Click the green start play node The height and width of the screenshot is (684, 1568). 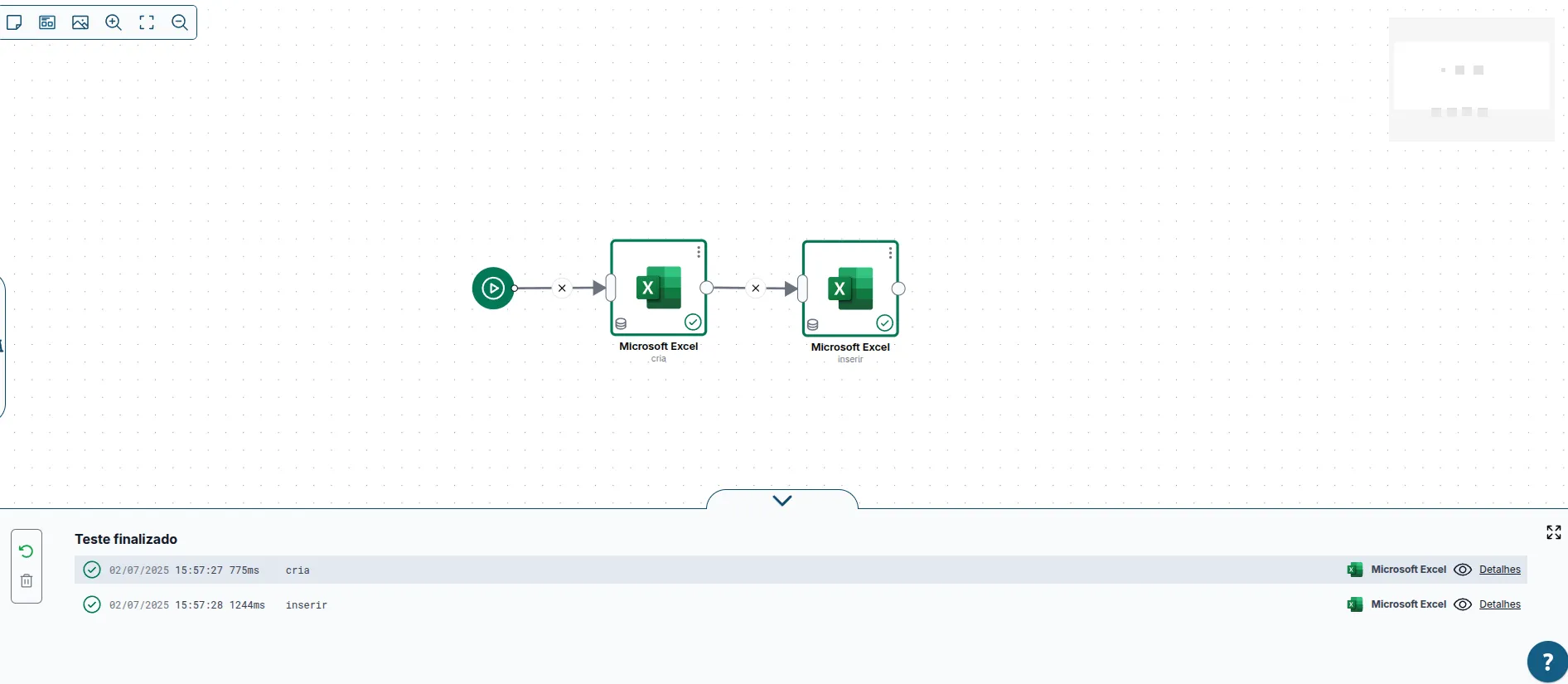pos(493,289)
